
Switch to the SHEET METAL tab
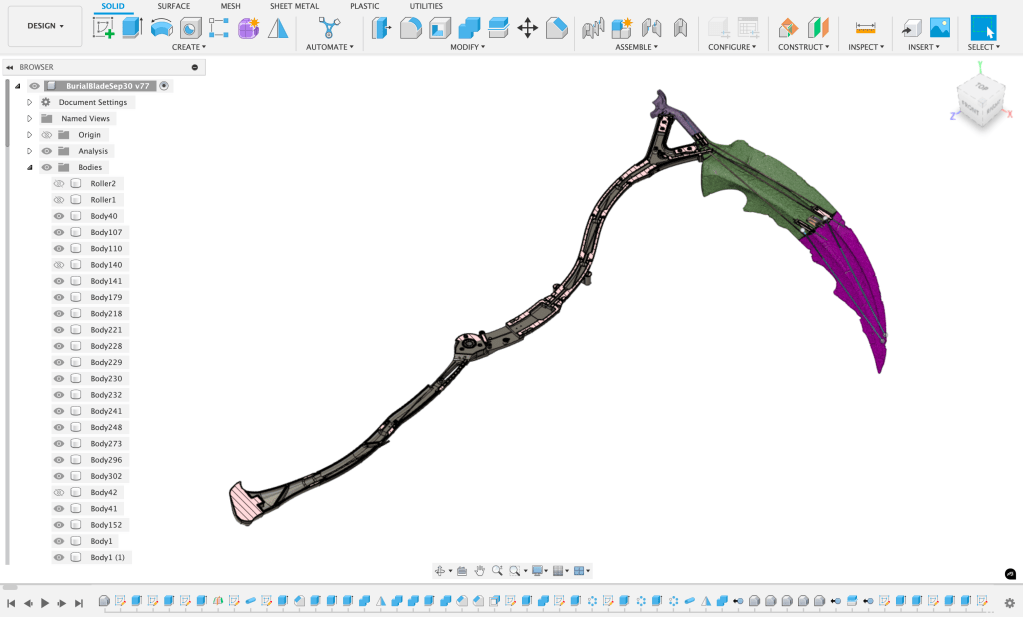tap(294, 6)
